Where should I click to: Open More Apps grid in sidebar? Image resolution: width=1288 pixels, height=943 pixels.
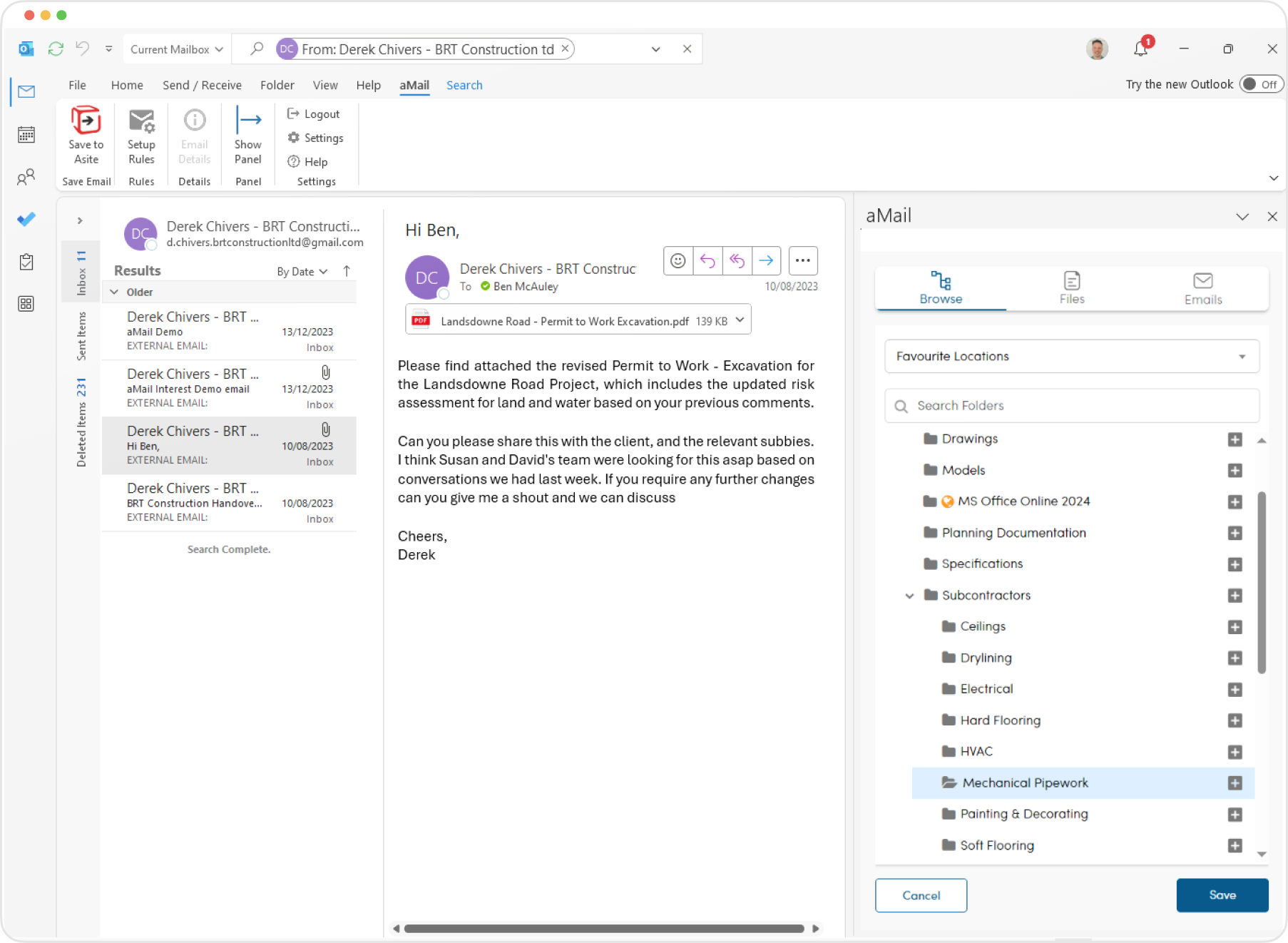point(26,304)
